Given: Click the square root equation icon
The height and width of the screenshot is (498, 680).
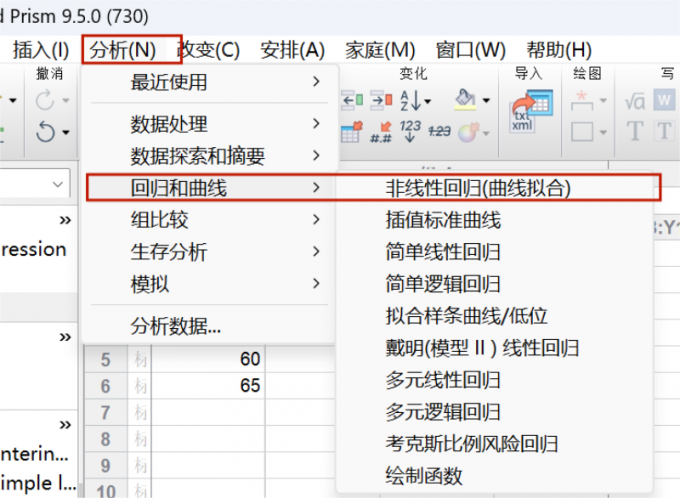Looking at the screenshot, I should click(635, 101).
